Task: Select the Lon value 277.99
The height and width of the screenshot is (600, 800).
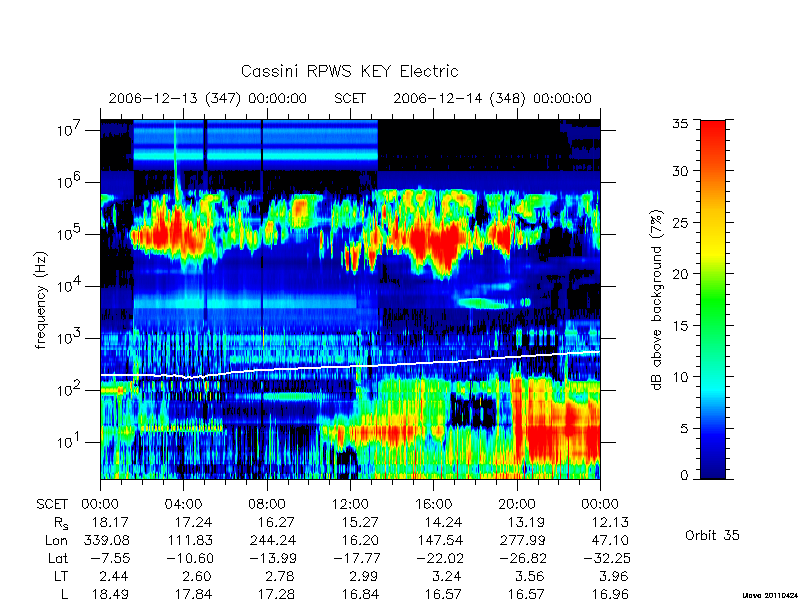Action: click(522, 540)
